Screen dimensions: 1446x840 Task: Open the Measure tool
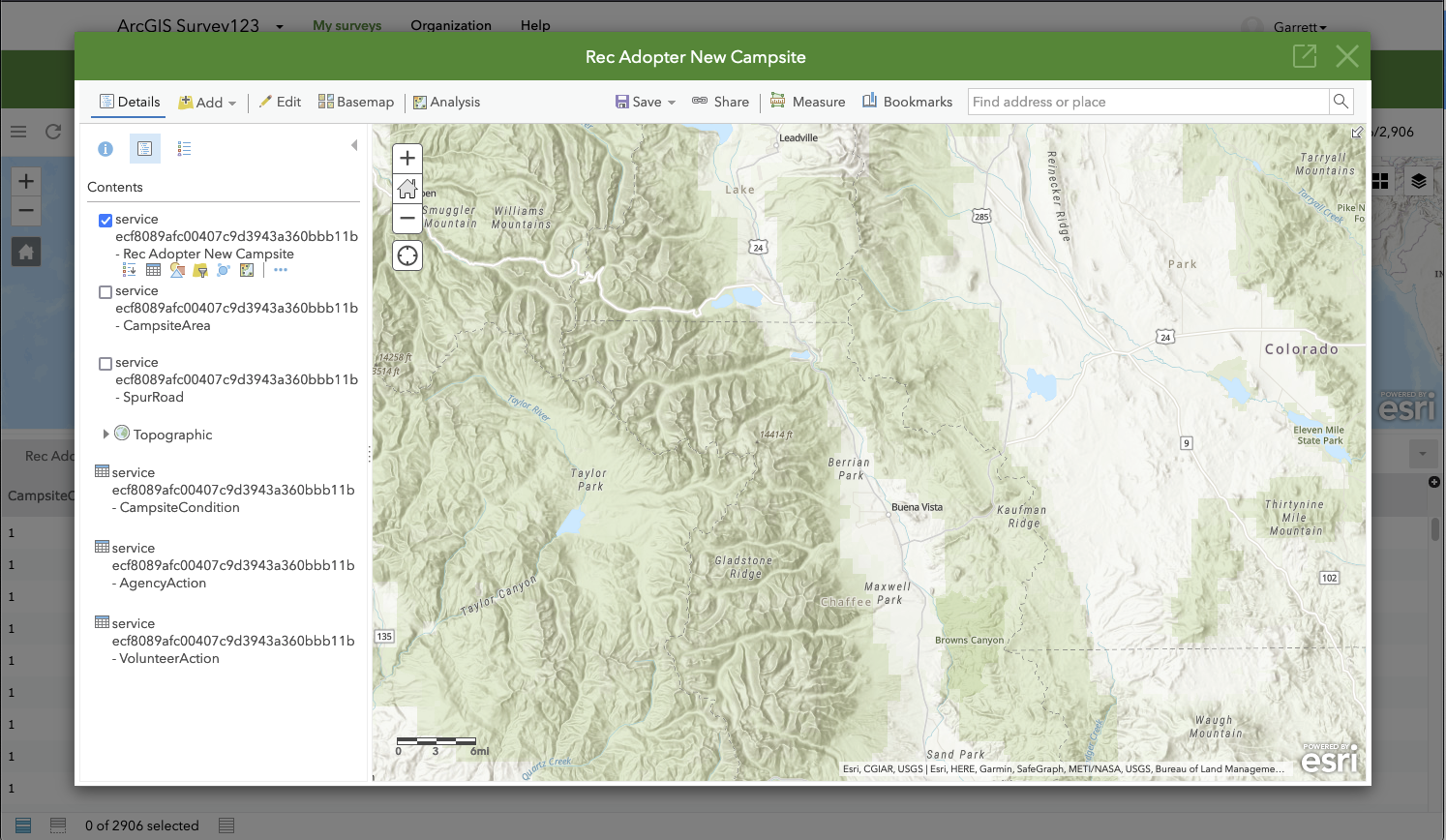[x=807, y=102]
